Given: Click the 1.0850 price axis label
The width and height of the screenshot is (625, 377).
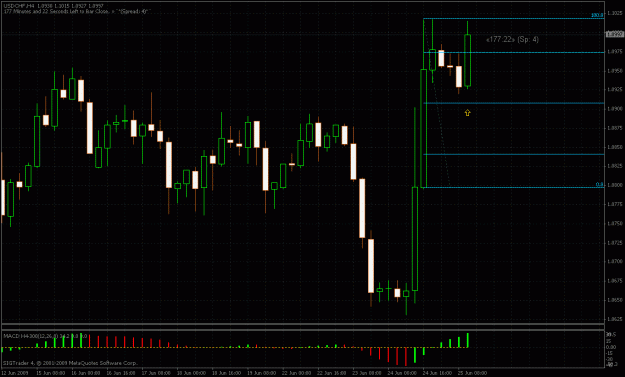Looking at the screenshot, I should click(x=615, y=147).
